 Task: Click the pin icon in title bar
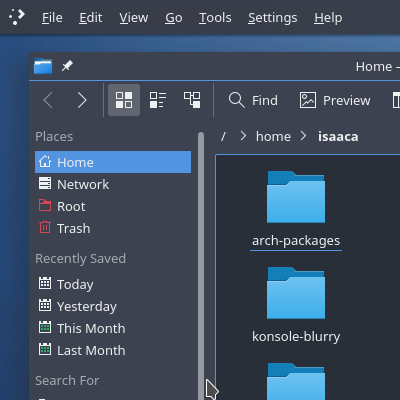[x=67, y=66]
